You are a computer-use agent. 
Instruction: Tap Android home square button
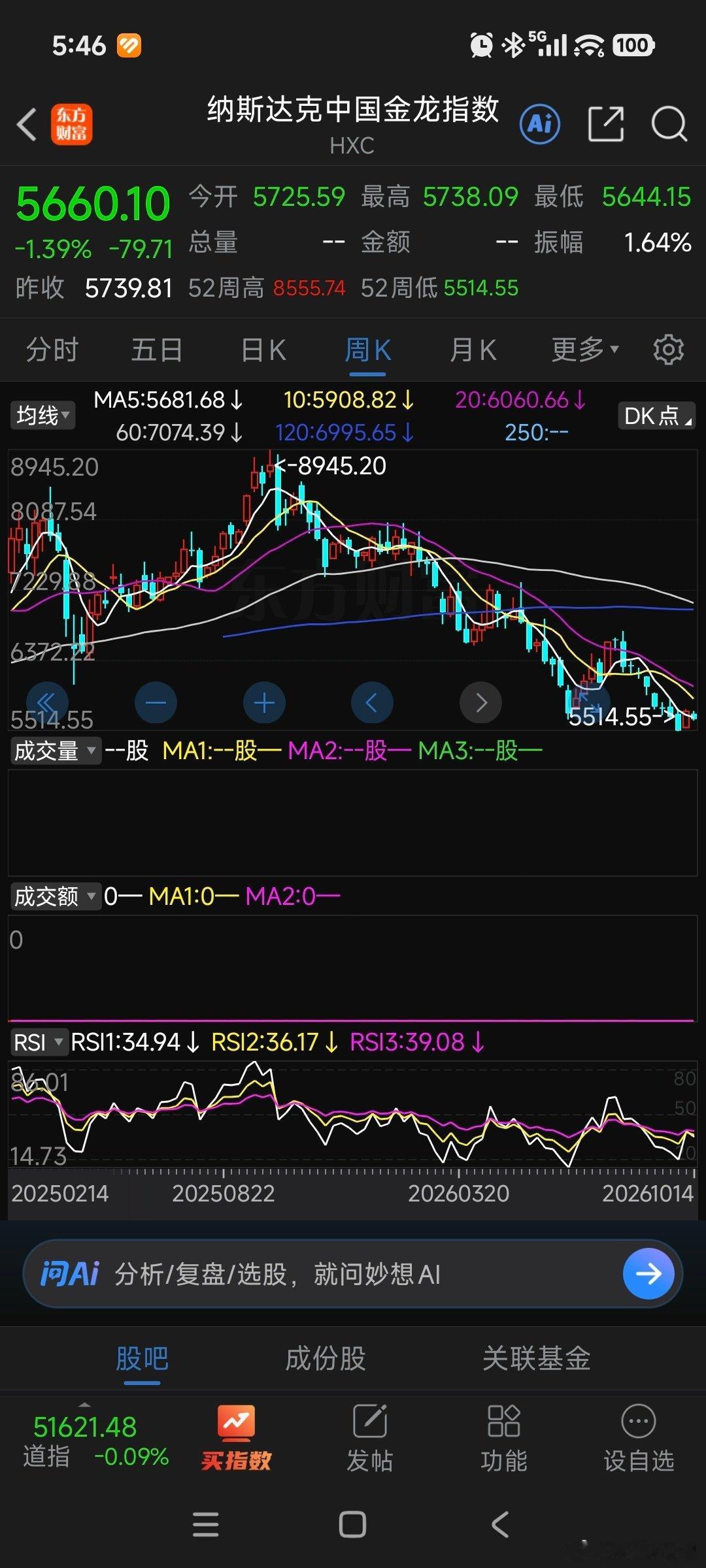click(352, 1525)
